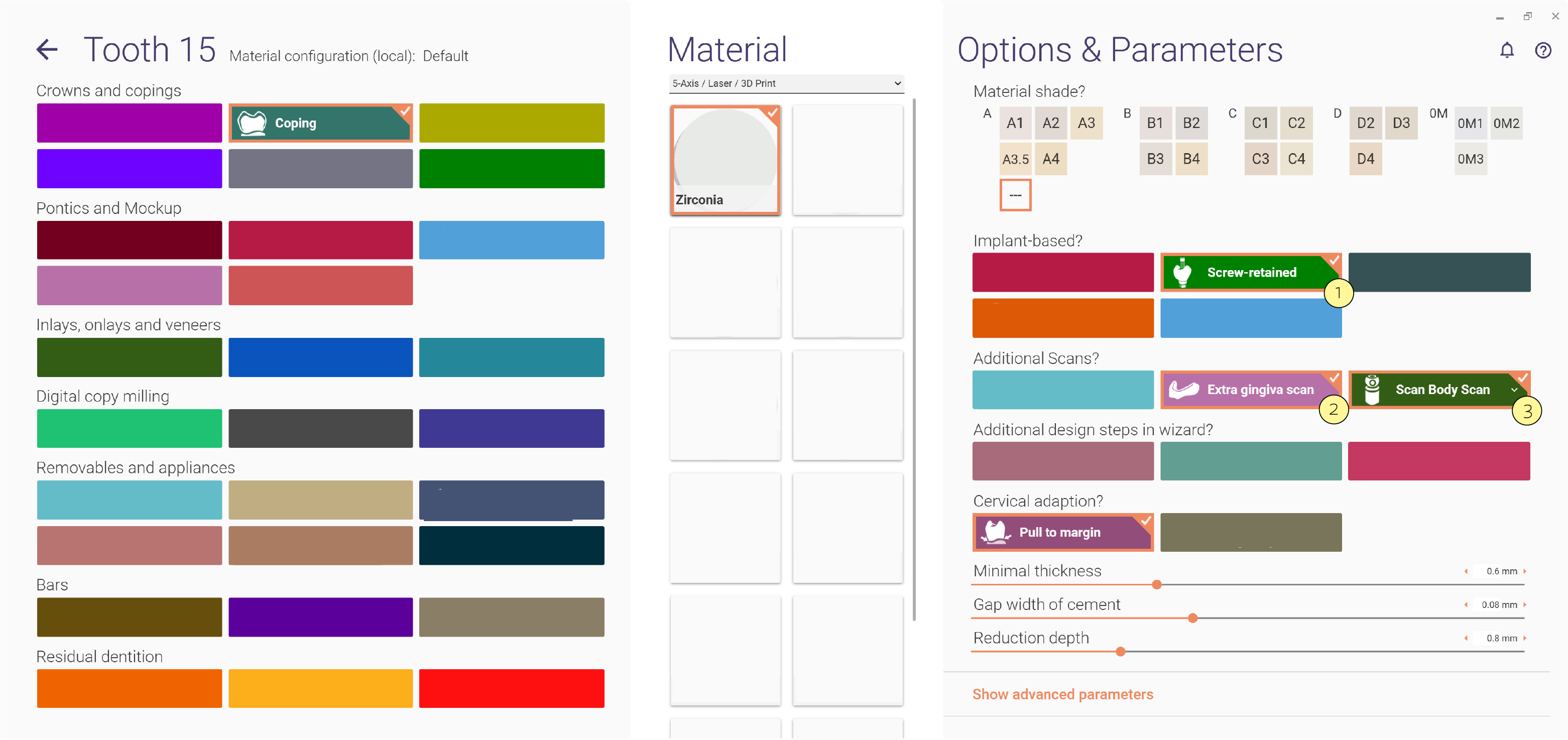The width and height of the screenshot is (1568, 740).
Task: Open the 5-Axis / Laser / 3D Print dropdown
Action: [x=786, y=83]
